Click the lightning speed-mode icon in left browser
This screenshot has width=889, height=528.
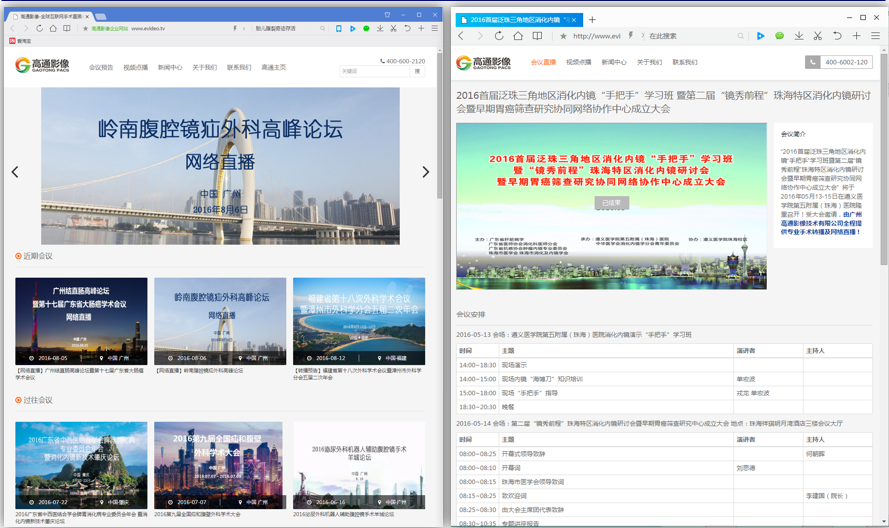(235, 28)
